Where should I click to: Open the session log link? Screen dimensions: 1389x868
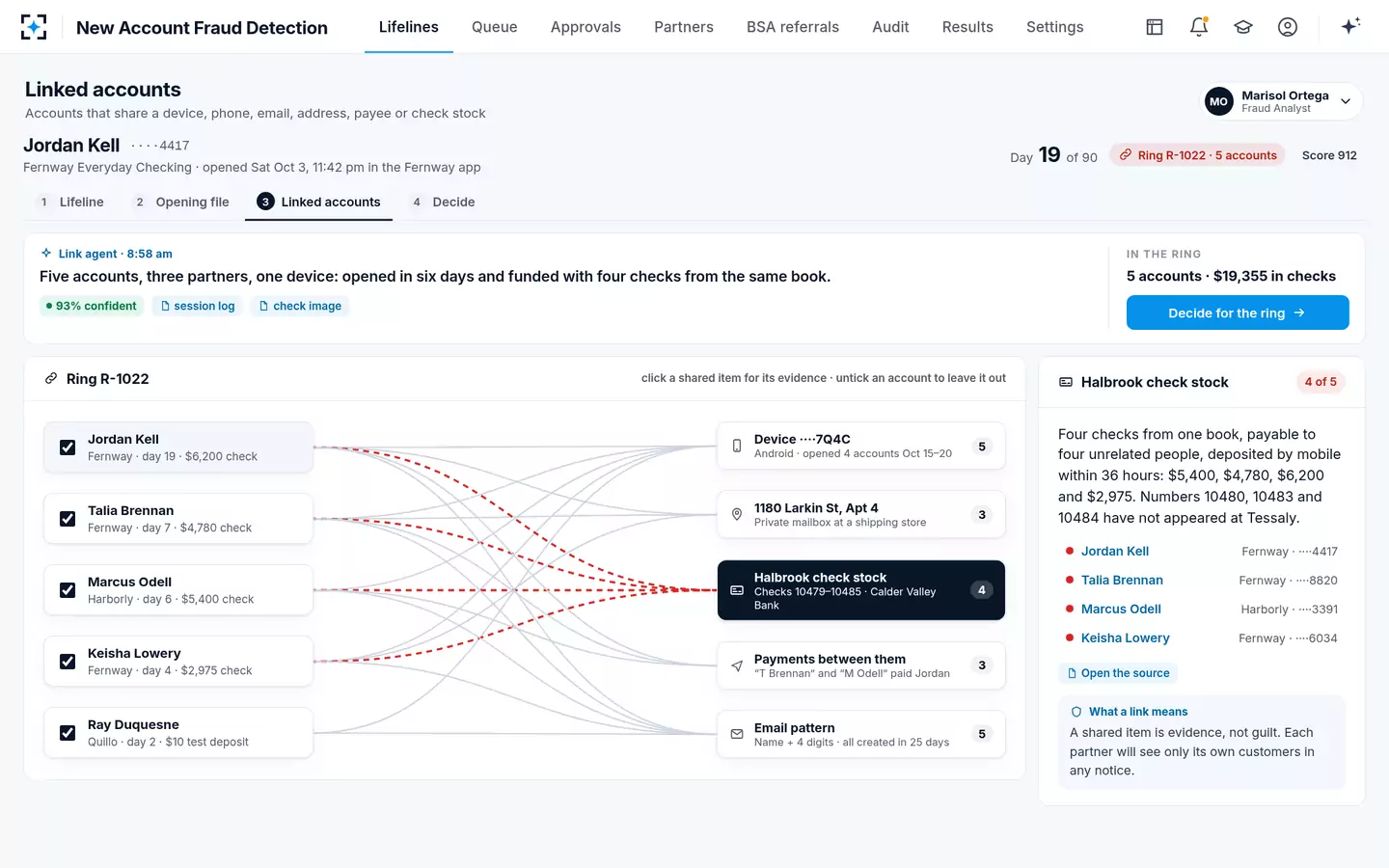pos(198,306)
